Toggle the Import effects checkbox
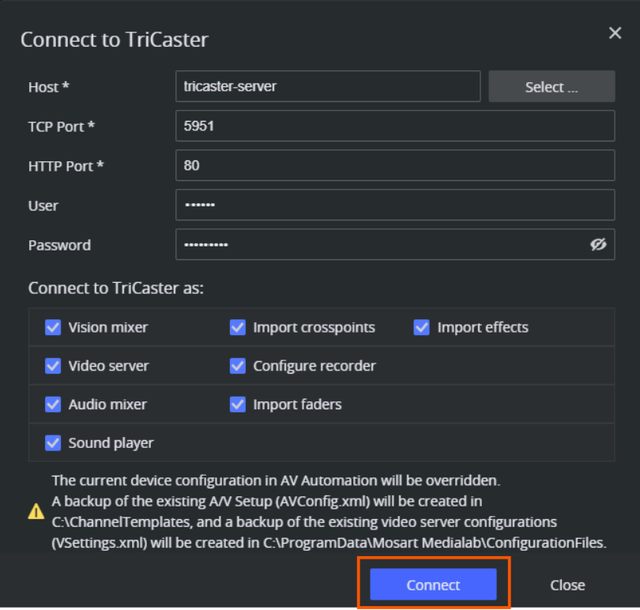640x610 pixels. point(422,327)
